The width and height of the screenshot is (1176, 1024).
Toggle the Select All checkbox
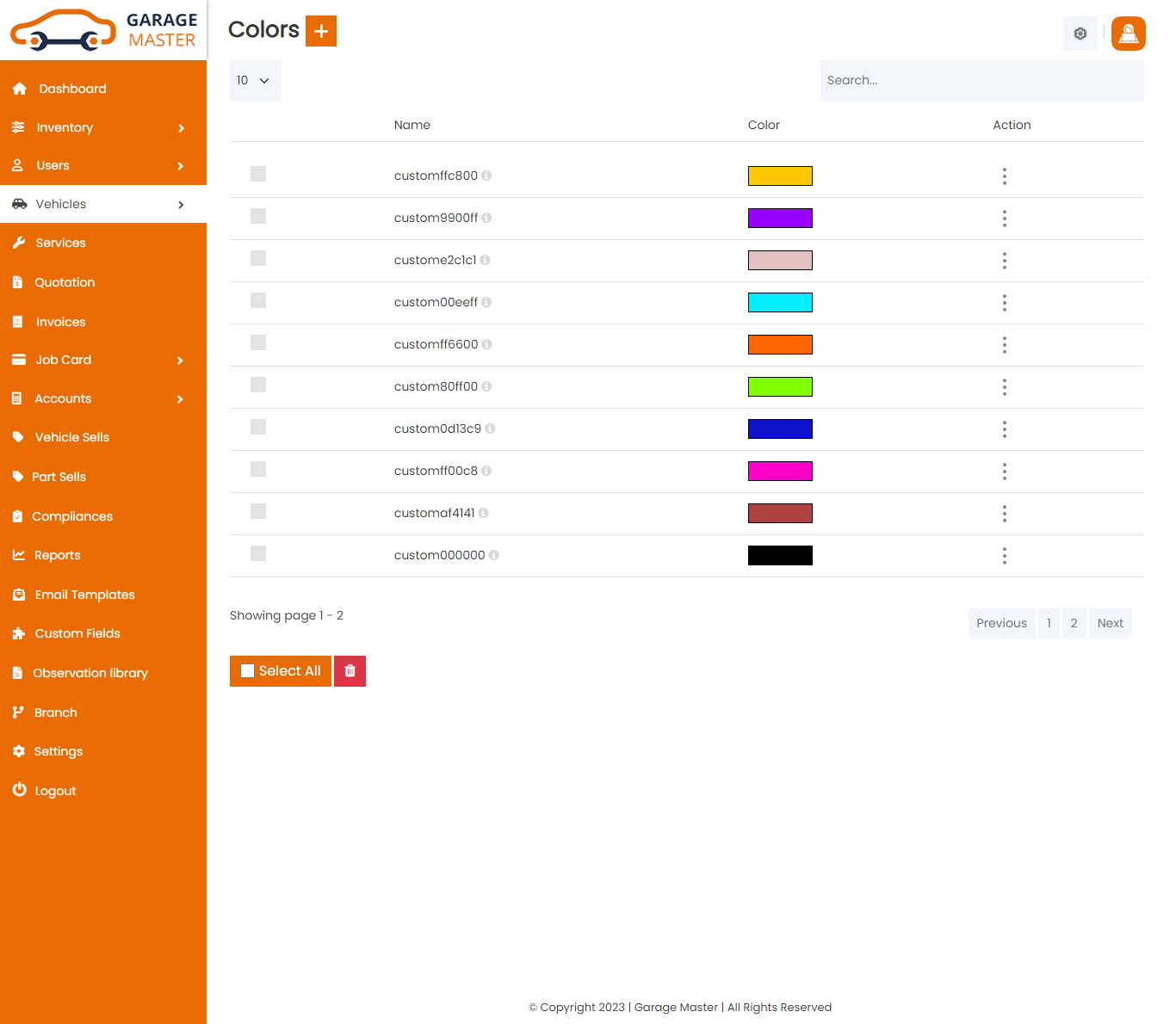[248, 671]
